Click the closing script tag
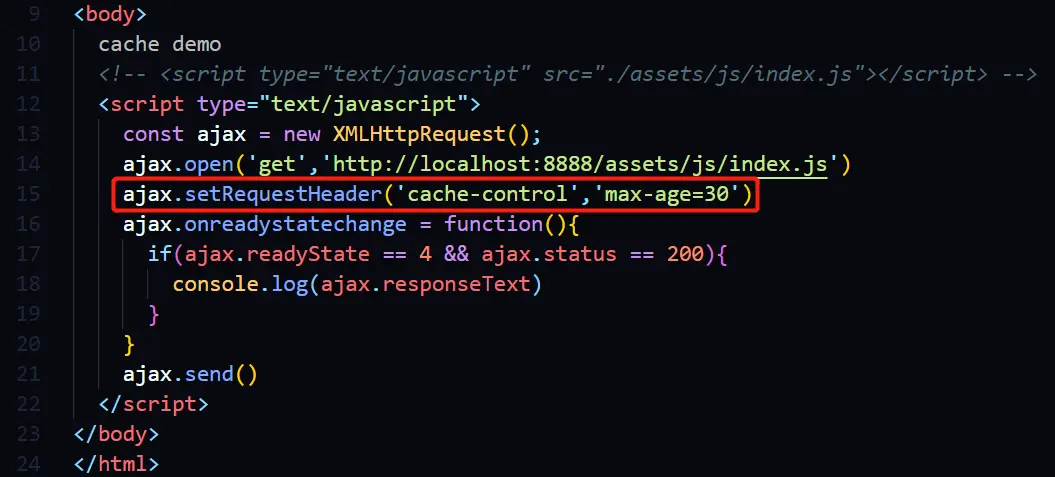Screen dimensions: 1055x477 point(153,404)
